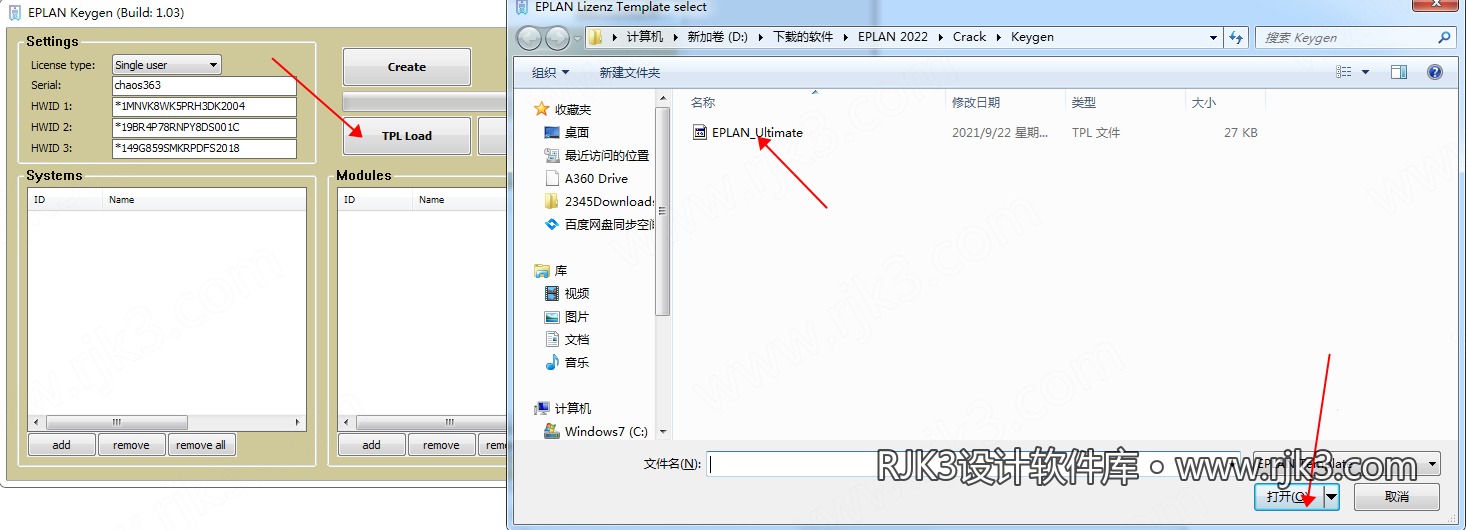Image resolution: width=1468 pixels, height=530 pixels.
Task: Click remove button under Modules list
Action: coord(441,445)
